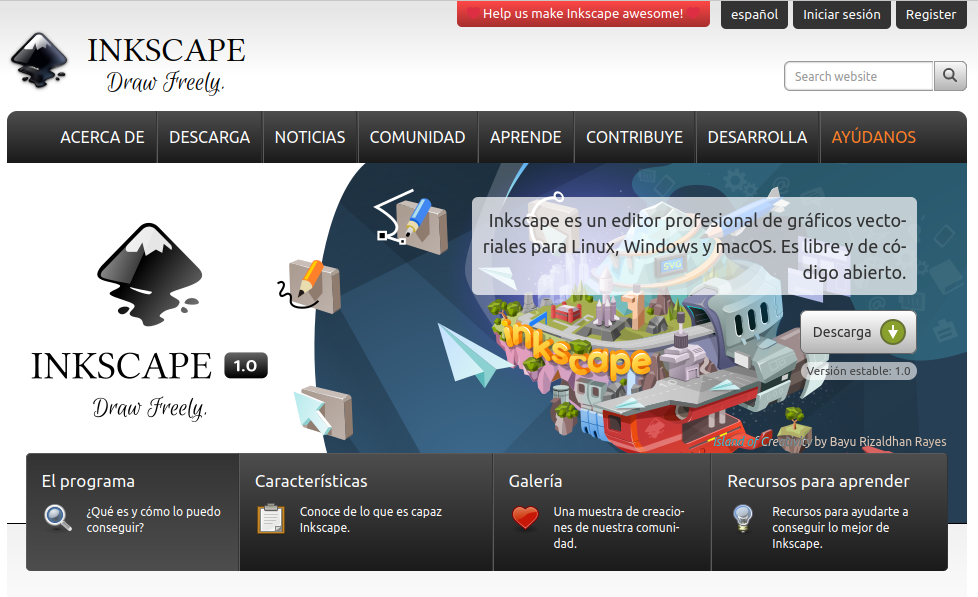978x597 pixels.
Task: Open the DESARROLLA menu
Action: (757, 137)
